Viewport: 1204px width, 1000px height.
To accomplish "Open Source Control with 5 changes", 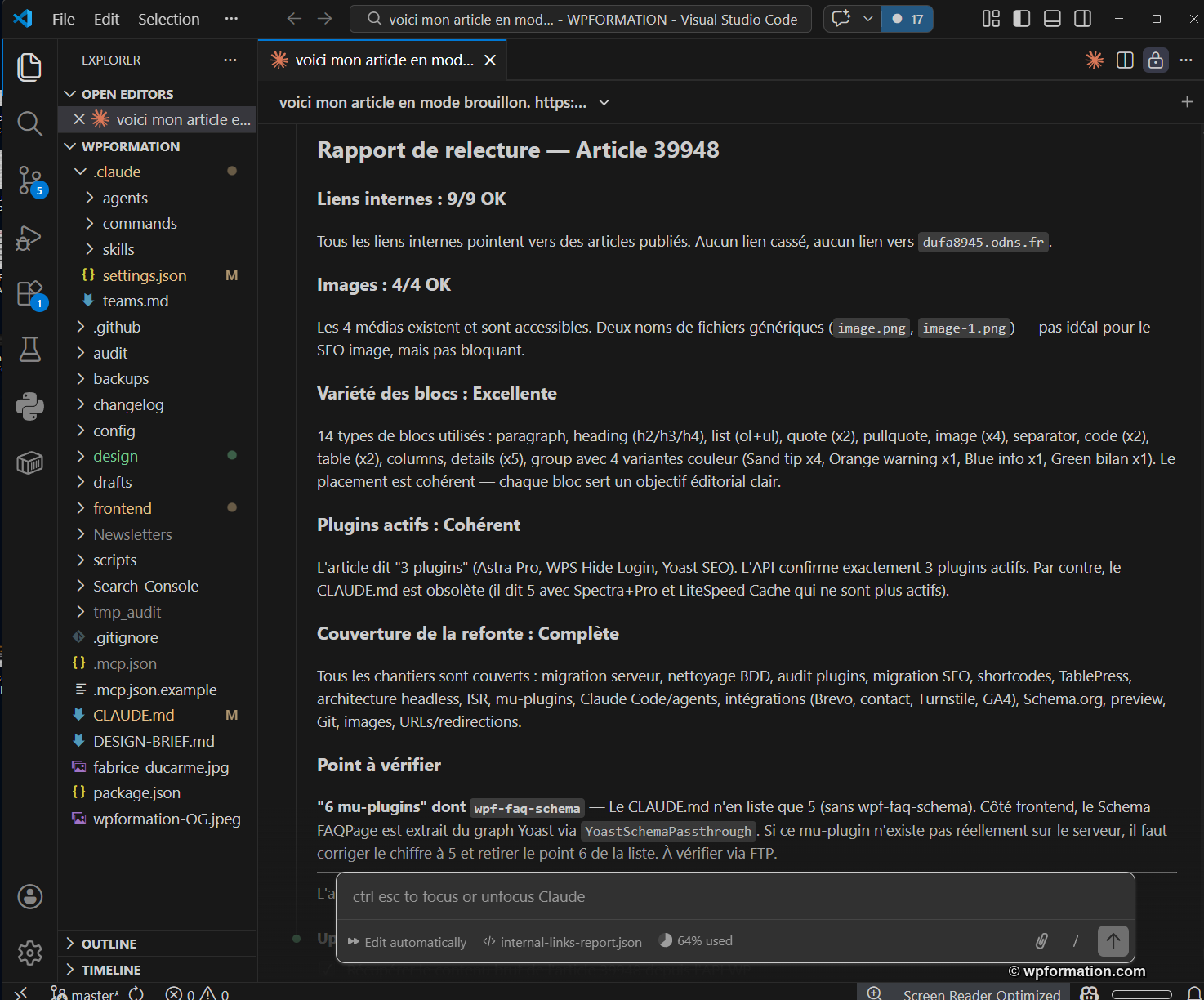I will [x=29, y=181].
